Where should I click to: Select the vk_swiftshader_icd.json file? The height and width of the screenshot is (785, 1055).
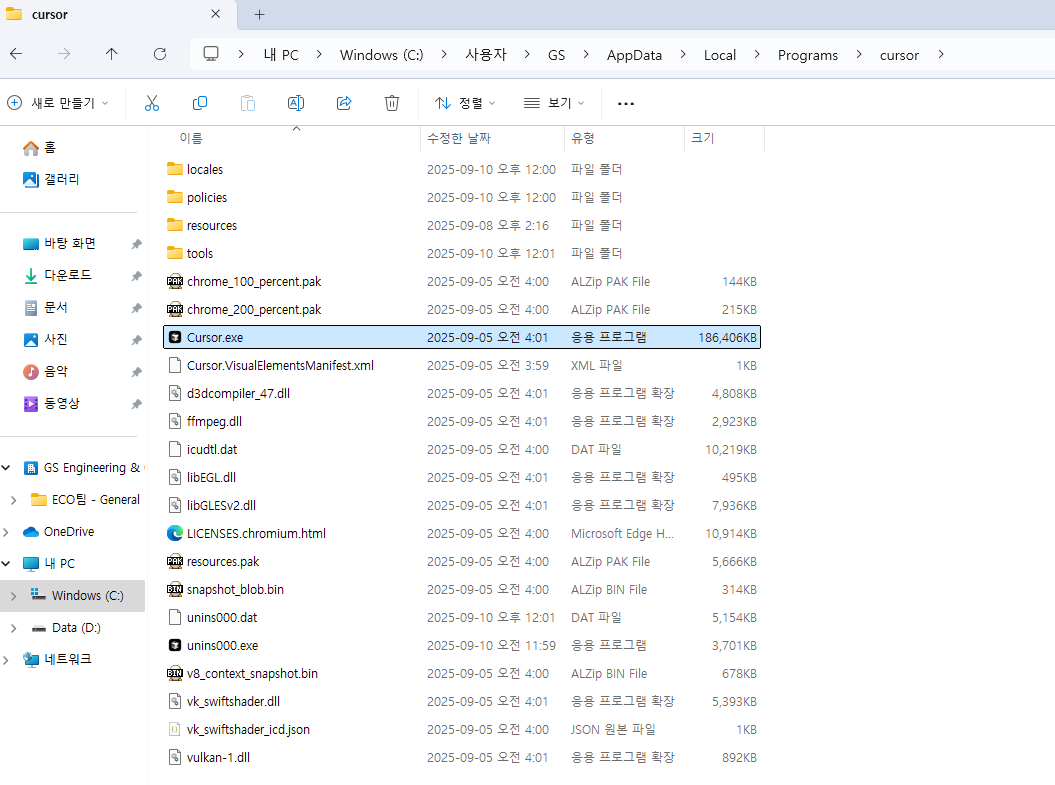pyautogui.click(x=462, y=730)
